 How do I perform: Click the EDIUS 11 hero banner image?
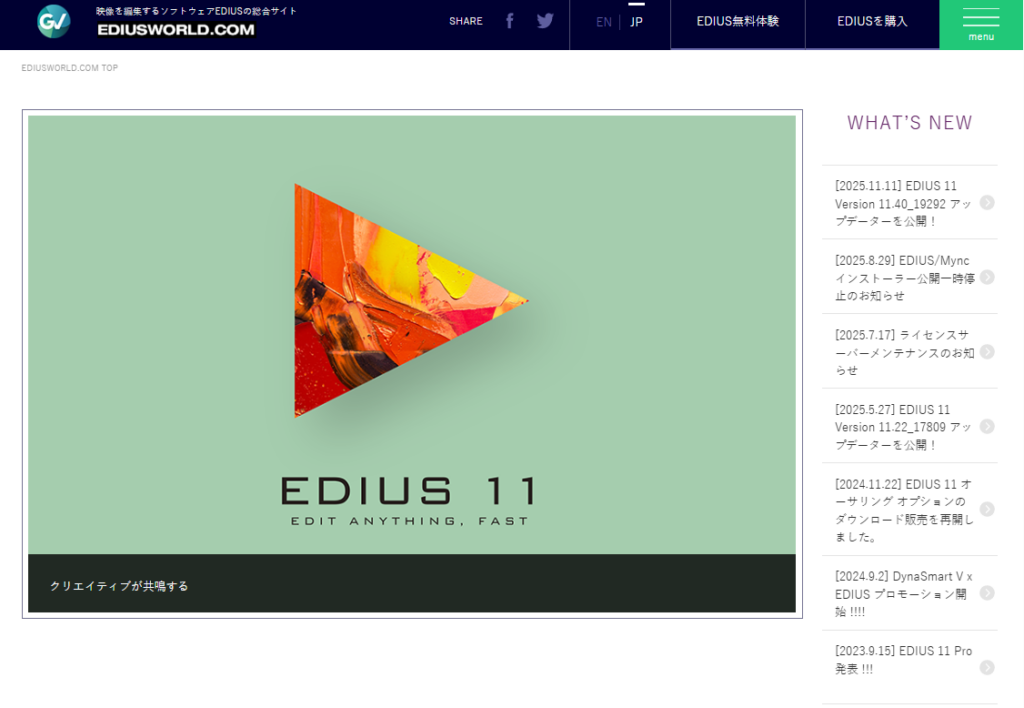[411, 335]
